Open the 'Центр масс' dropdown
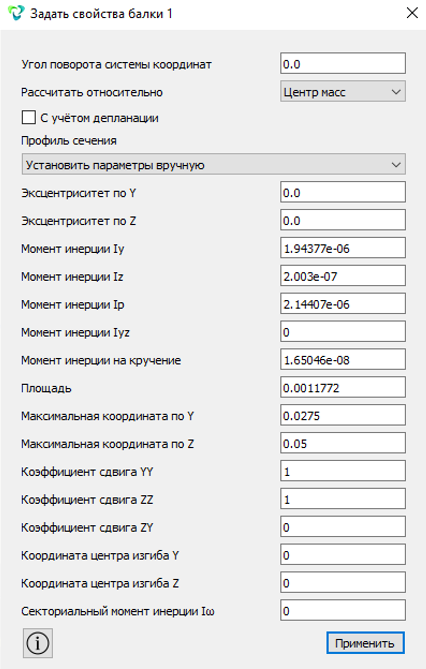426x669 pixels. pos(343,92)
